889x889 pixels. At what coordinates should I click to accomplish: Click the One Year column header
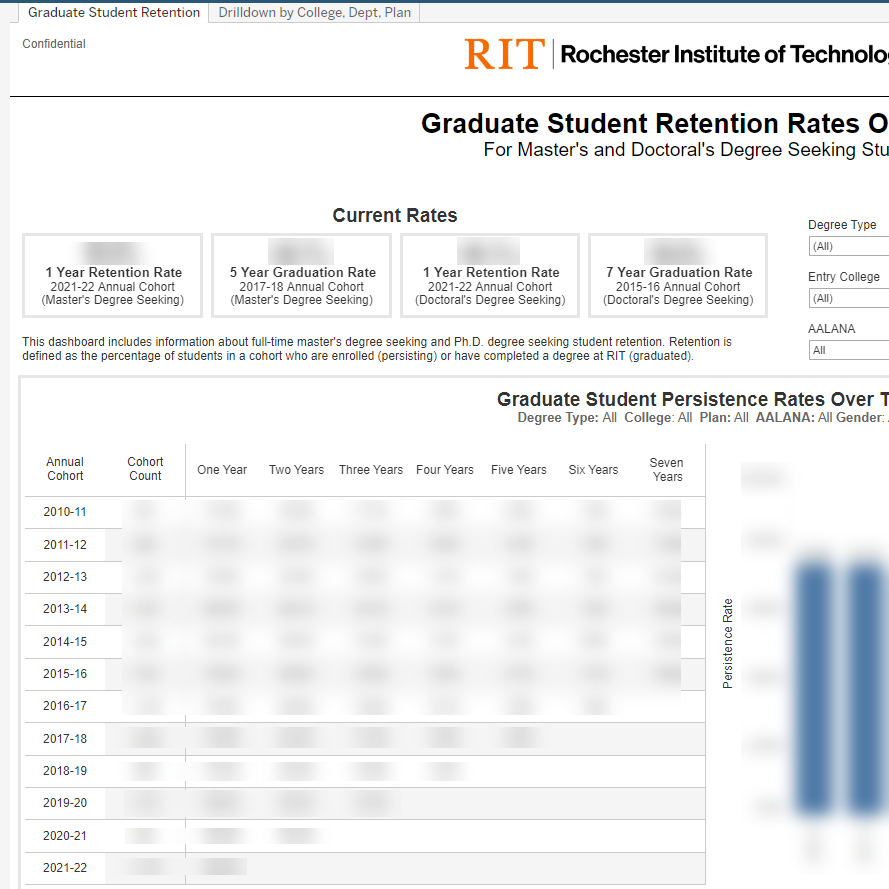[x=222, y=469]
